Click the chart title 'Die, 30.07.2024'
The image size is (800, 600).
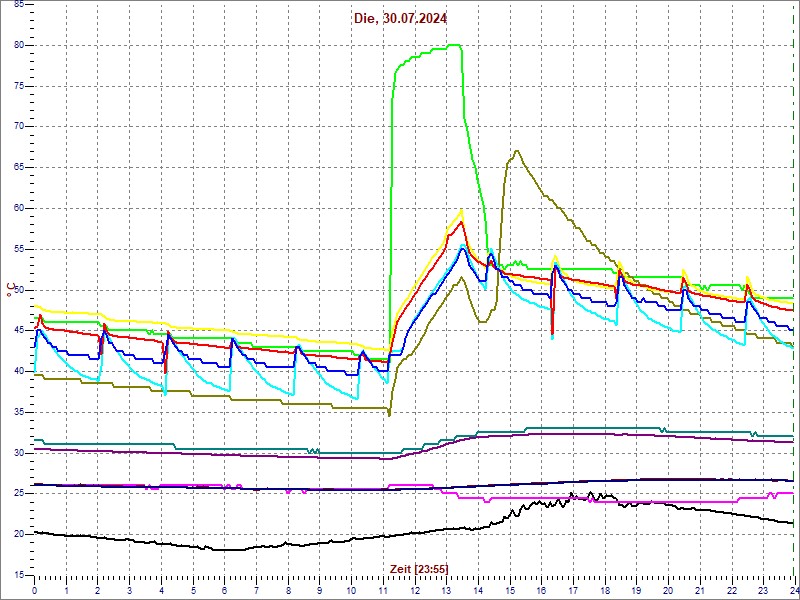pos(401,19)
